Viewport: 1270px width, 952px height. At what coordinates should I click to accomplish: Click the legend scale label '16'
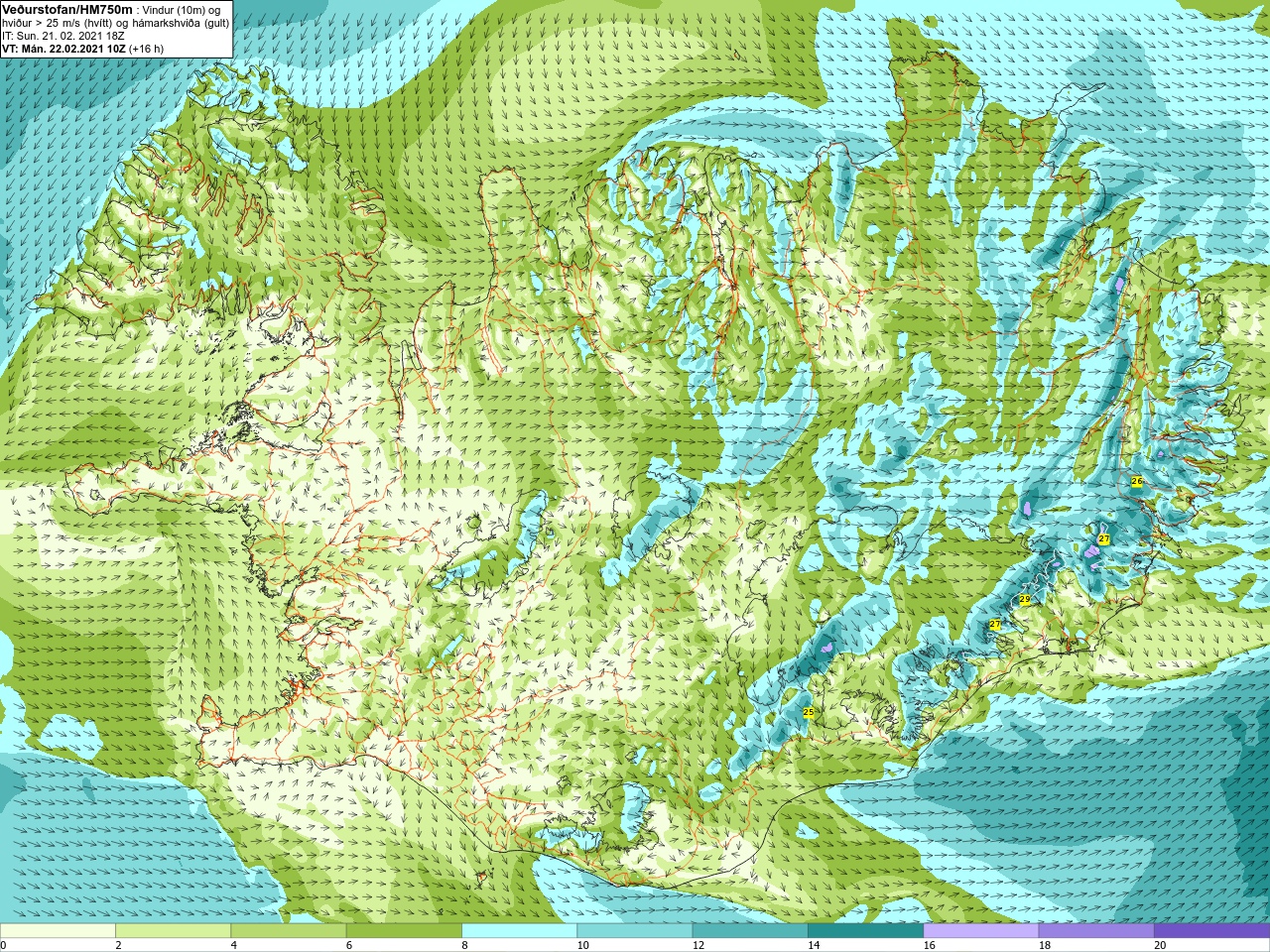929,945
